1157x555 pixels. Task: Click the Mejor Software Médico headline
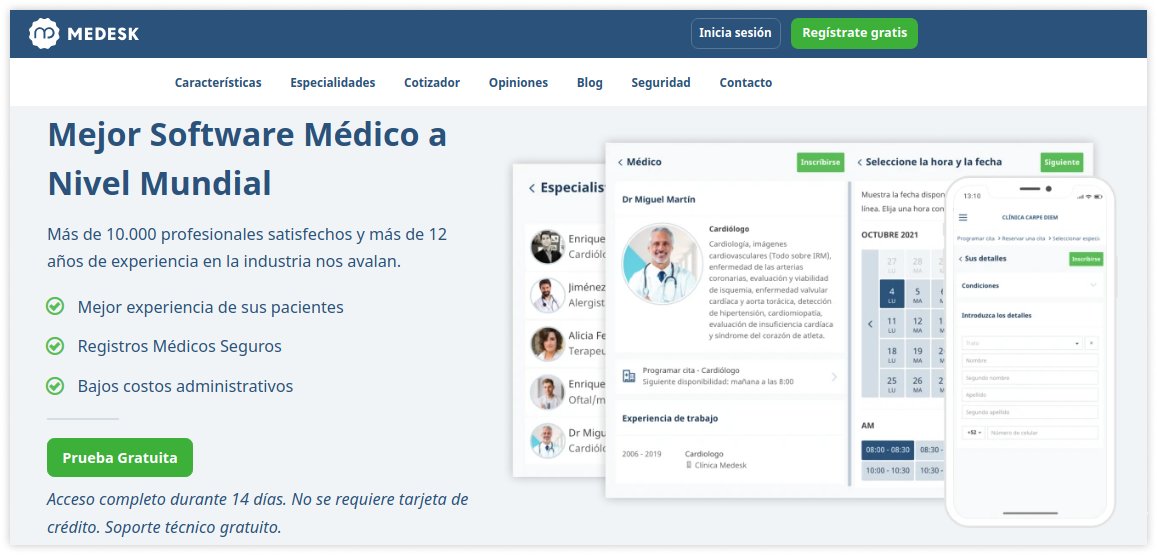247,158
